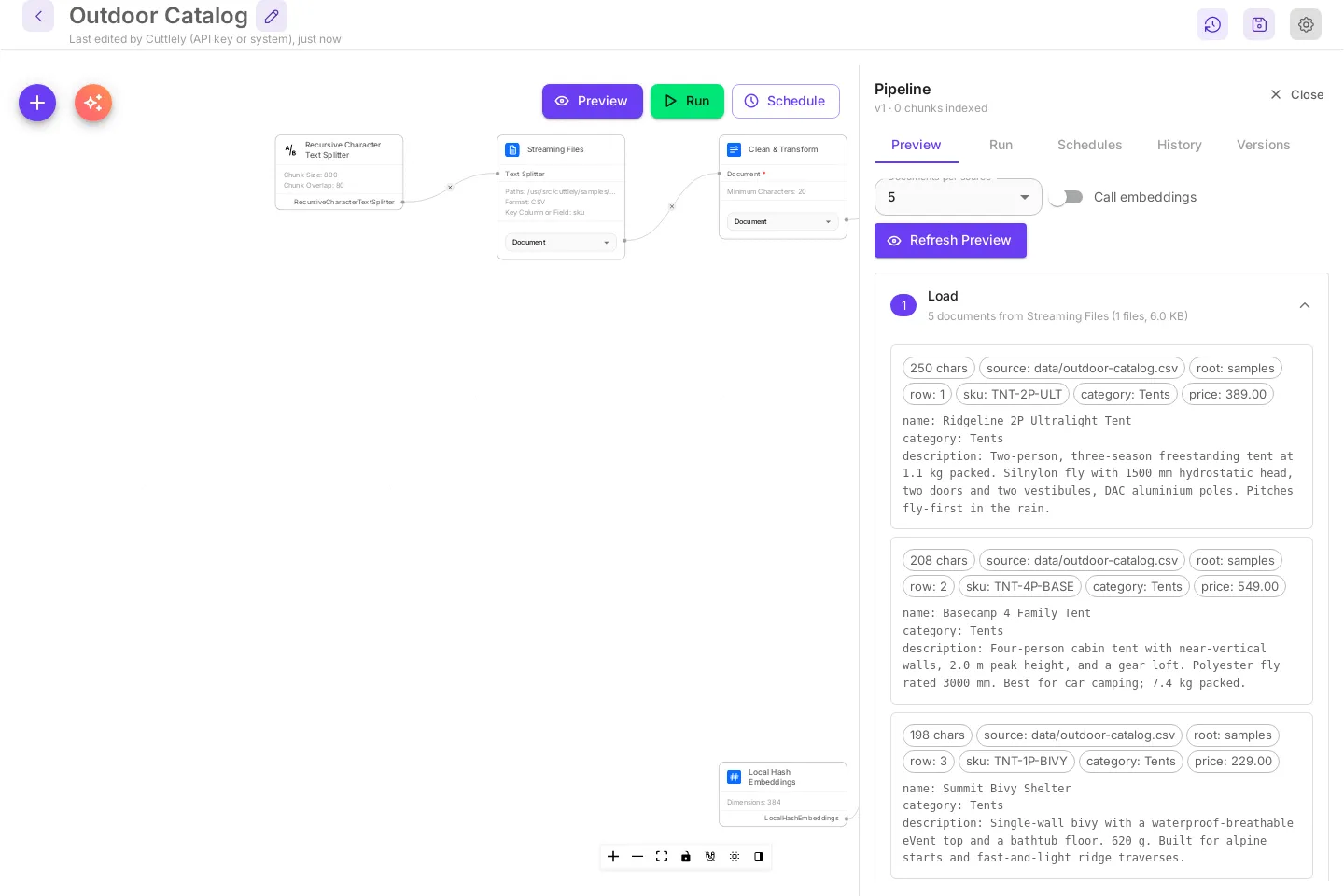Open the Schedules tab
The width and height of the screenshot is (1344, 896).
coord(1089,145)
